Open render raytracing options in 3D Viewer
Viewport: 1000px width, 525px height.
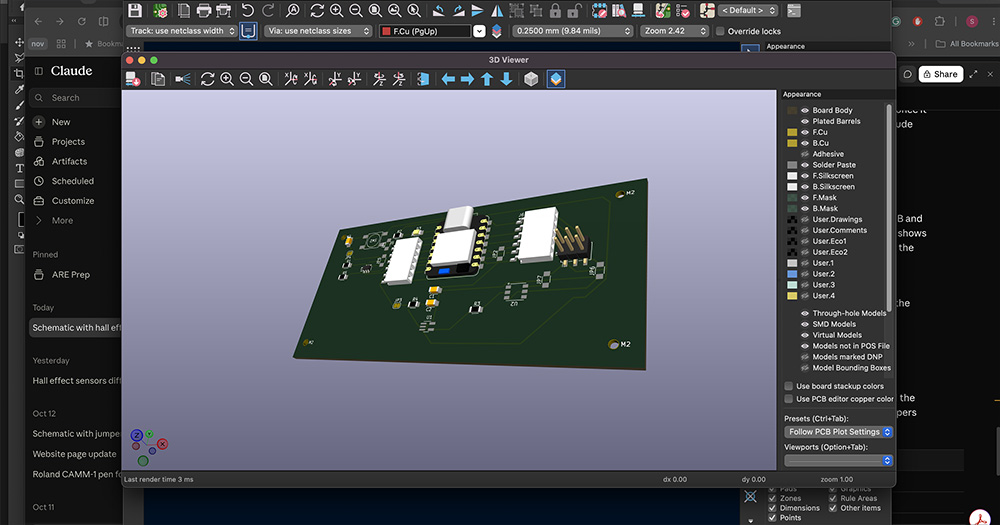pos(182,79)
